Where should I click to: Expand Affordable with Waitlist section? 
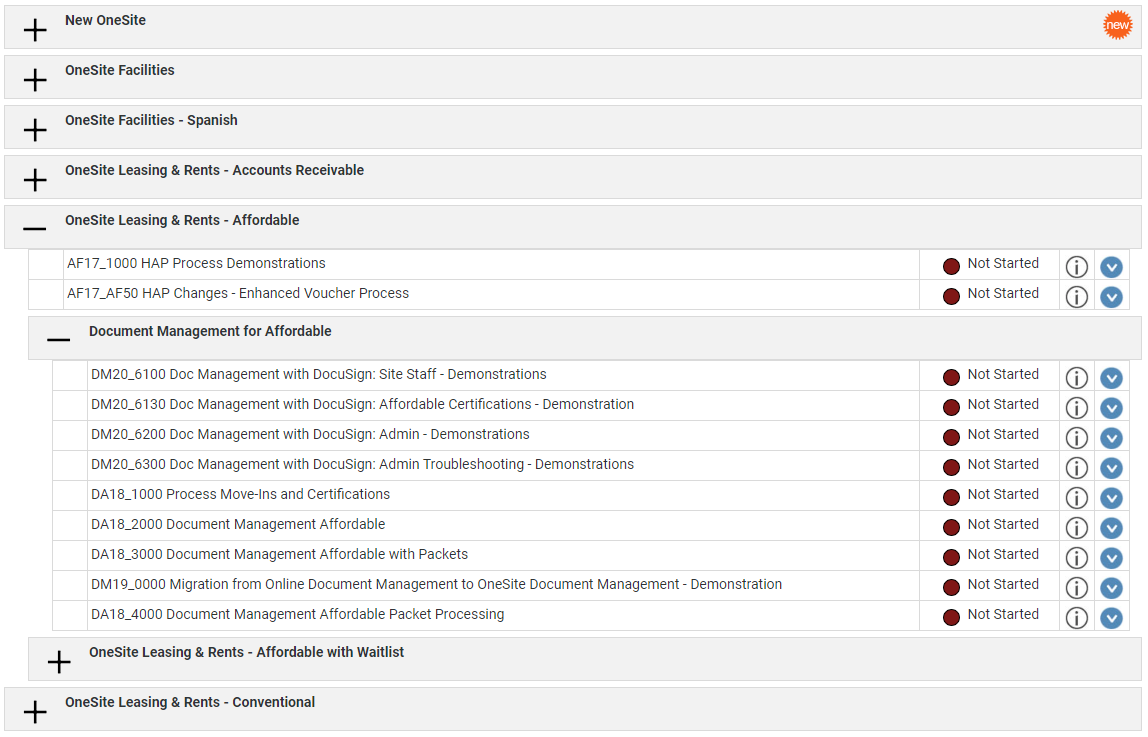(x=59, y=662)
